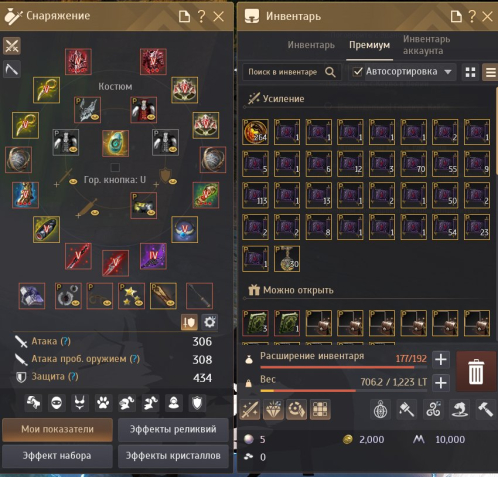Image resolution: width=498 pixels, height=477 pixels.
Task: Switch inventory to grid view icon
Action: (470, 72)
